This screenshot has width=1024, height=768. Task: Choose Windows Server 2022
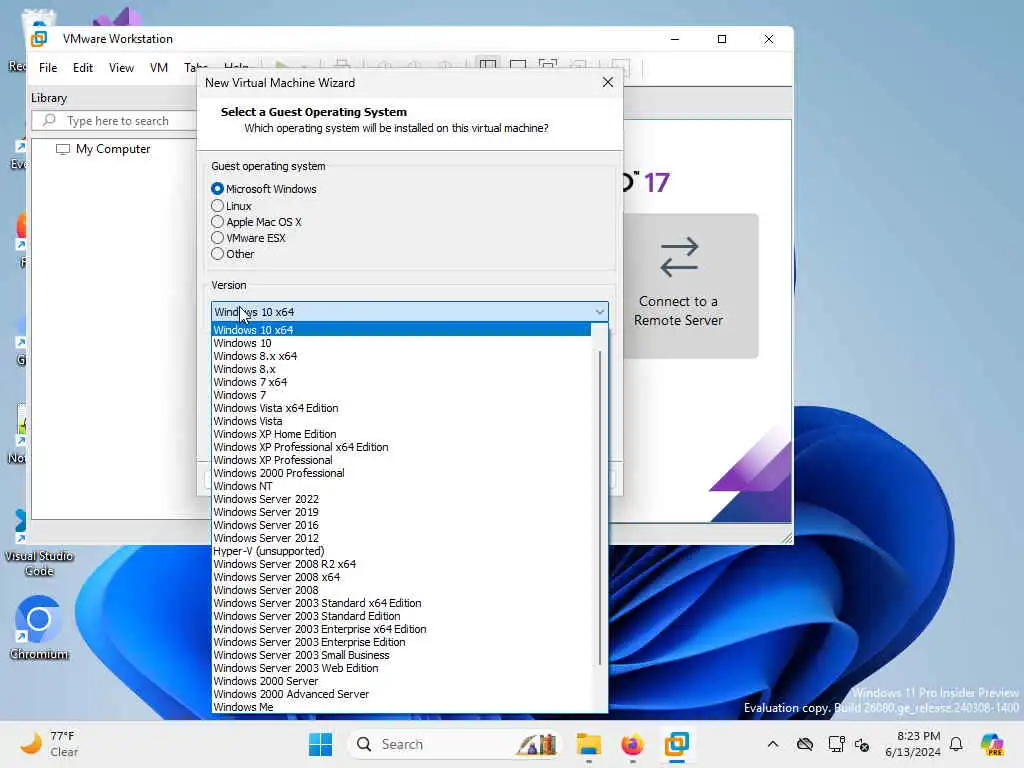401,500
